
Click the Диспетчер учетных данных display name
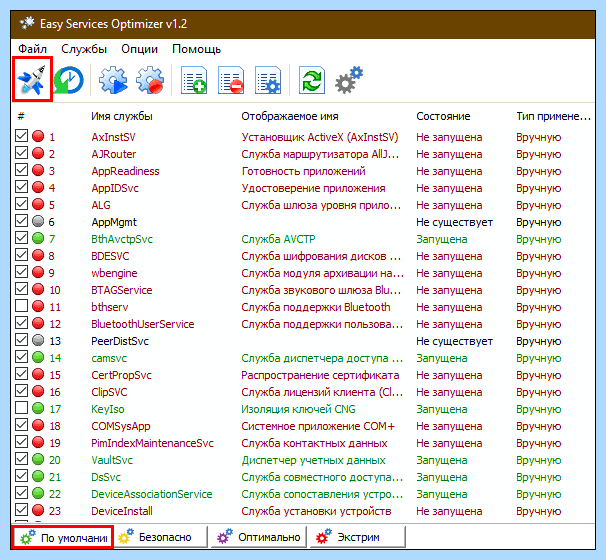pos(313,460)
